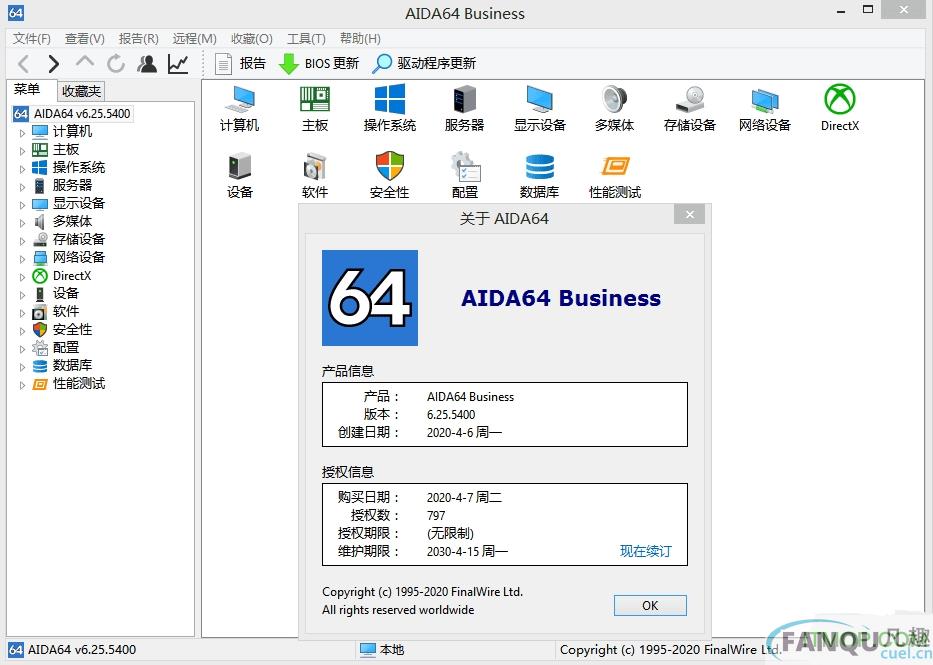Image resolution: width=933 pixels, height=665 pixels.
Task: Open the line graph toolbar icon
Action: 178,64
